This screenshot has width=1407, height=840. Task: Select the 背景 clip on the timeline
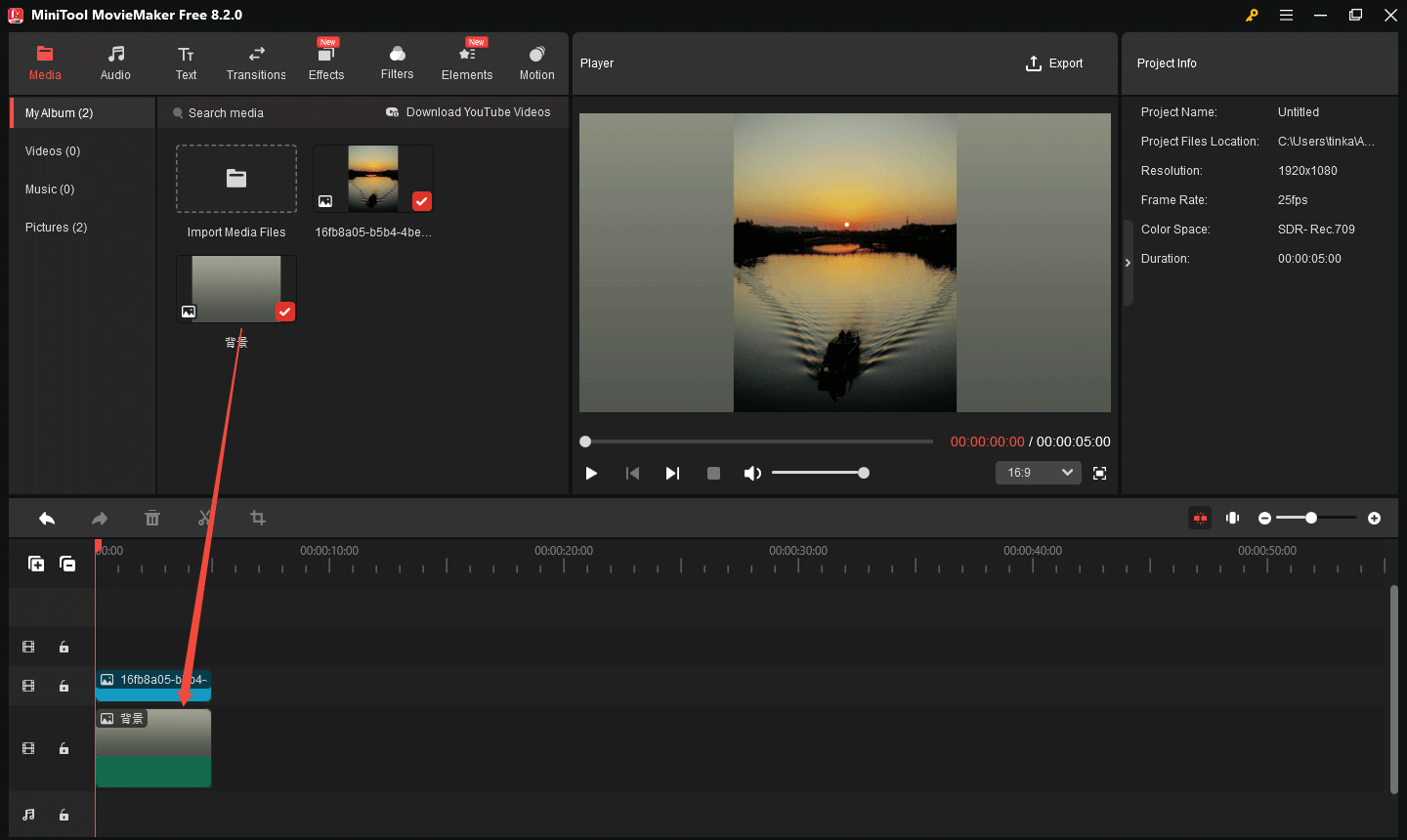point(153,748)
